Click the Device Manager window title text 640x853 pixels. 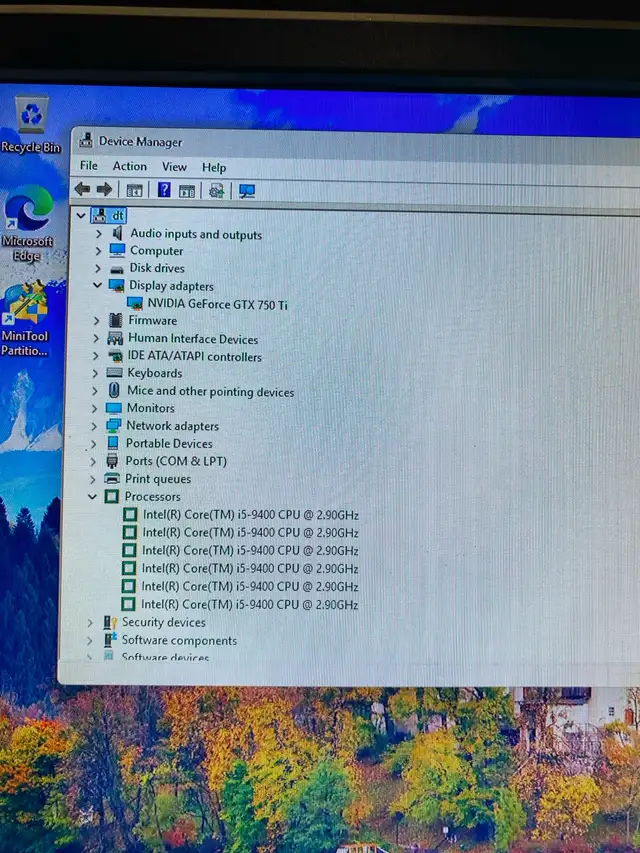[140, 141]
